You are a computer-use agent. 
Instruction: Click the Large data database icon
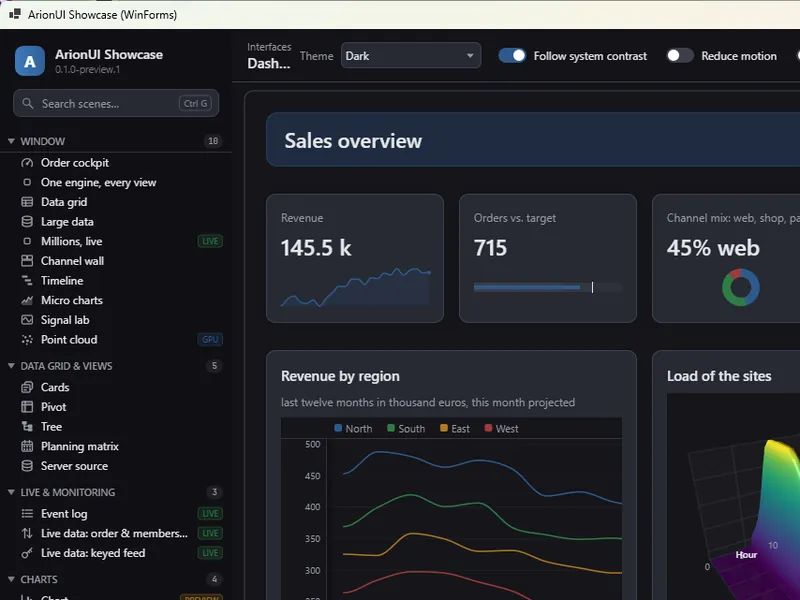pyautogui.click(x=27, y=222)
